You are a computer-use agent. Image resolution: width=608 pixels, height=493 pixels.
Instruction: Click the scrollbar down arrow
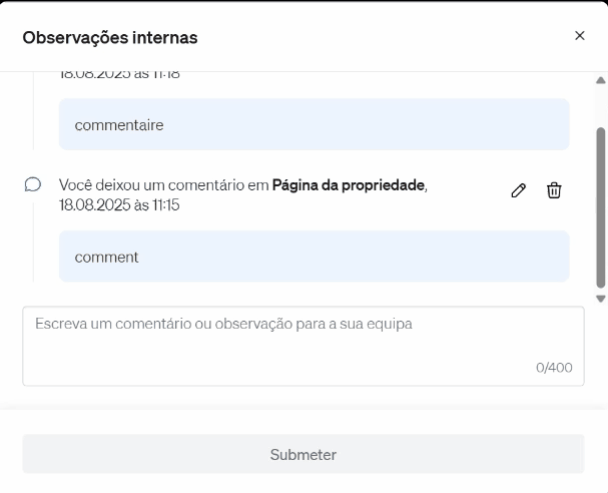pos(600,298)
